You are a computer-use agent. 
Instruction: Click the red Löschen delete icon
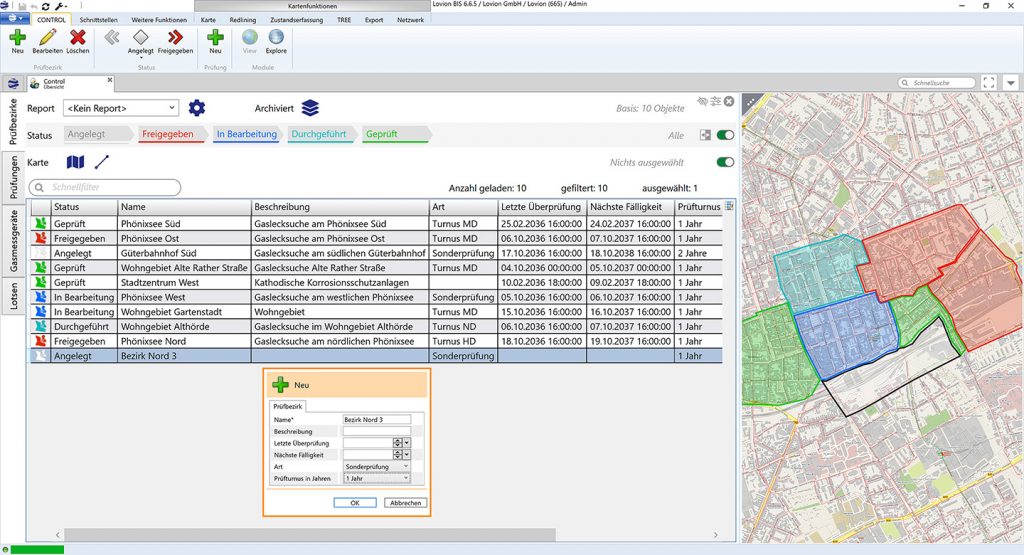(x=77, y=38)
